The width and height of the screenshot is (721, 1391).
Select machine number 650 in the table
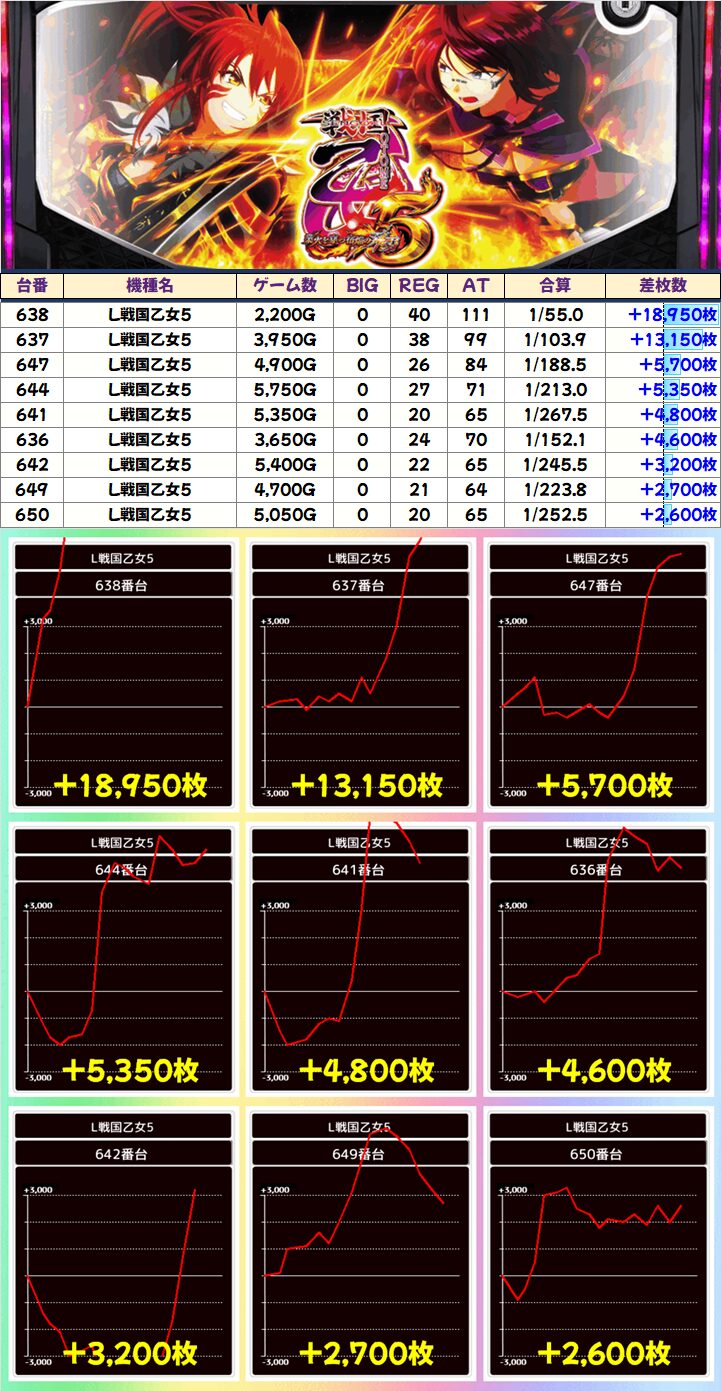pyautogui.click(x=32, y=514)
